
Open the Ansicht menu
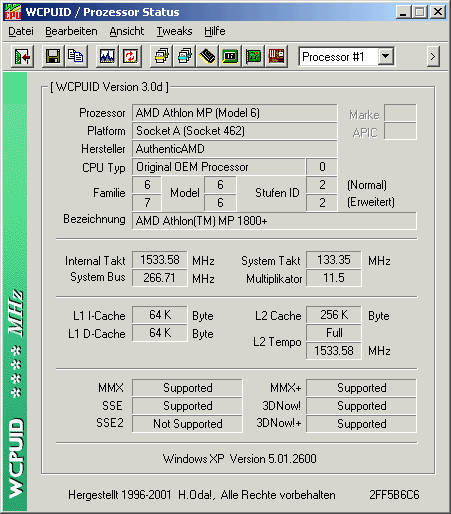127,31
